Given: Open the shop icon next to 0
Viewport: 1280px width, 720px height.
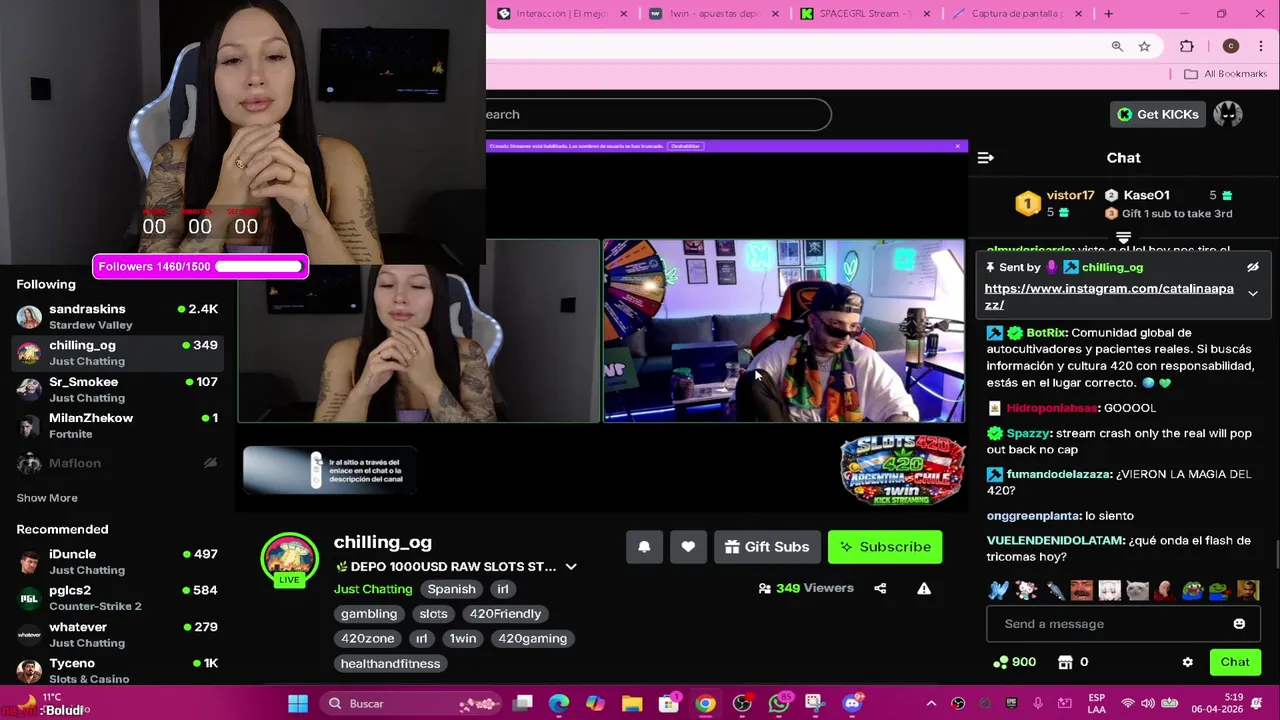Looking at the screenshot, I should [x=1065, y=662].
